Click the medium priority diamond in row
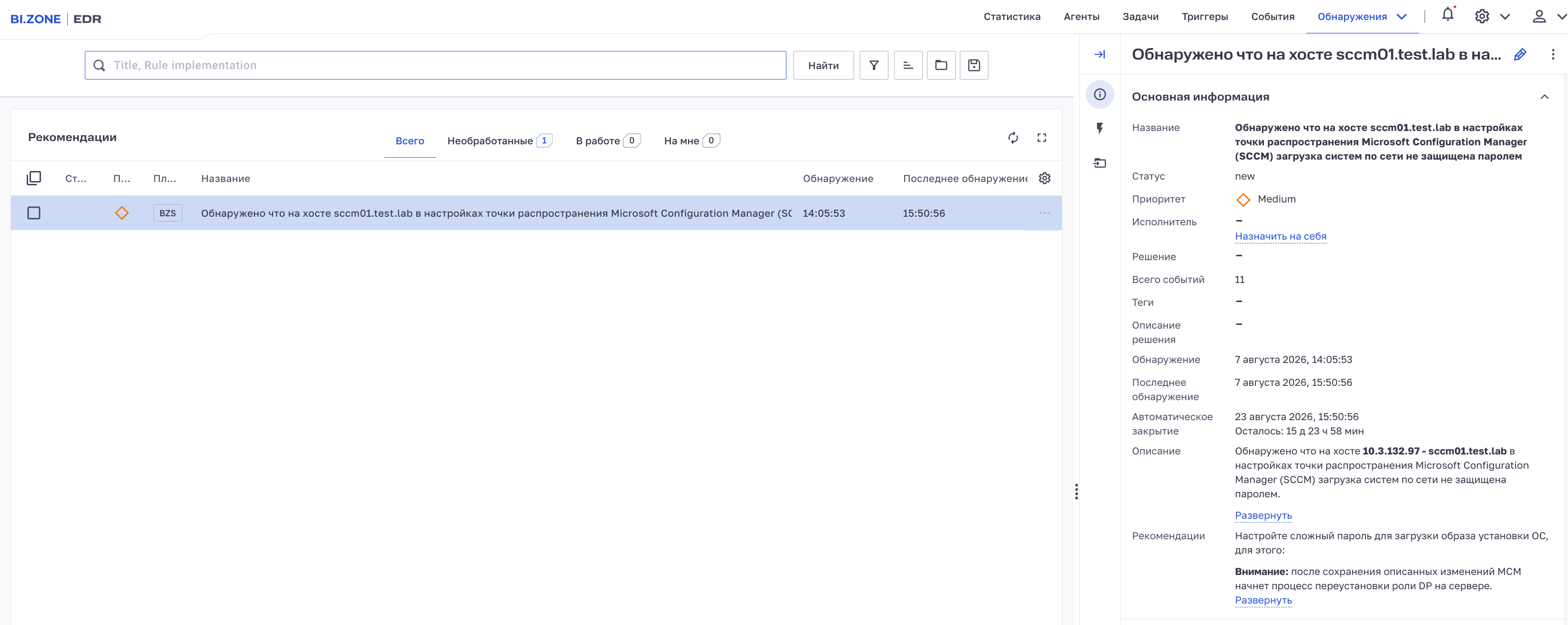Screen dimensions: 1568x625 coord(122,213)
